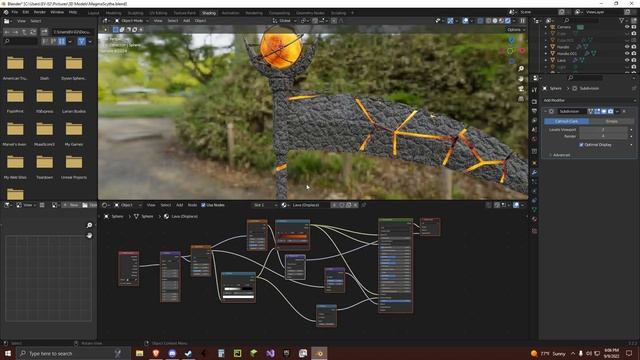Click the viewport pause rendering icon

(522, 21)
